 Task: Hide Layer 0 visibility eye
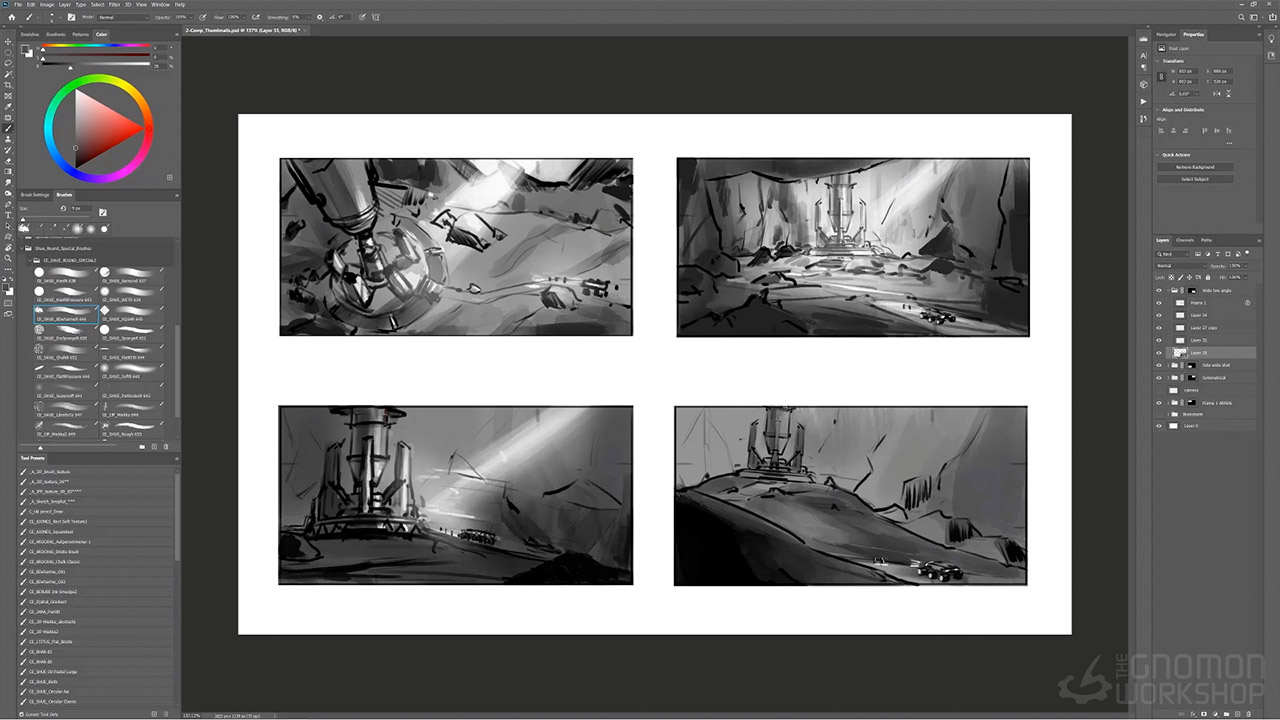tap(1159, 426)
